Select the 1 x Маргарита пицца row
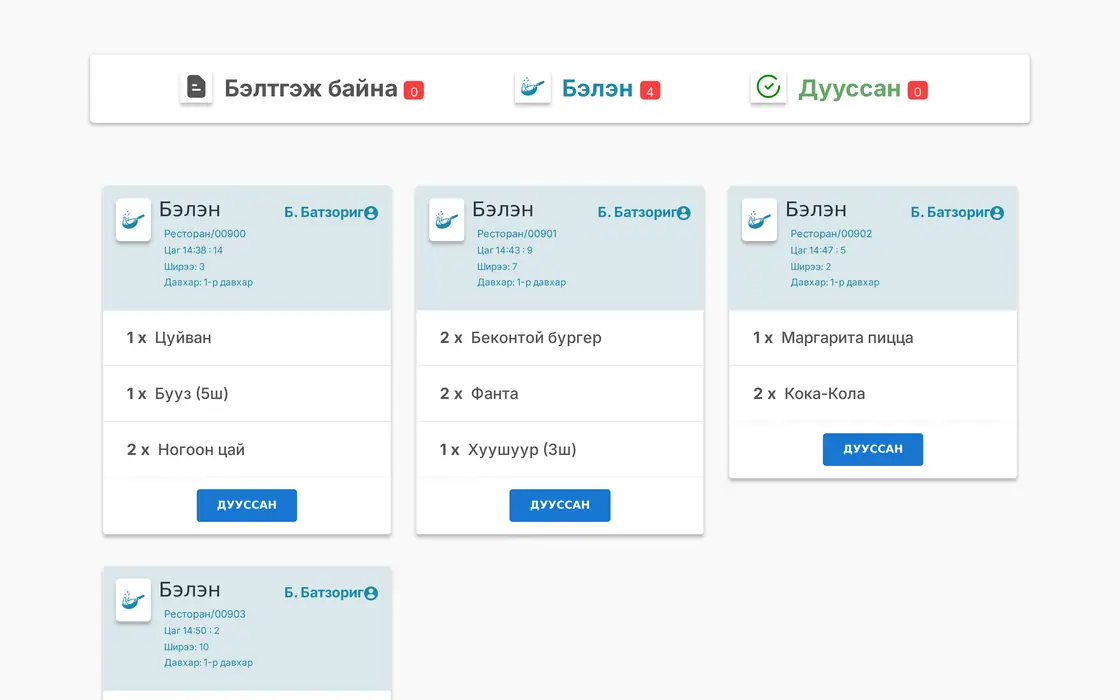1120x700 pixels. [873, 338]
